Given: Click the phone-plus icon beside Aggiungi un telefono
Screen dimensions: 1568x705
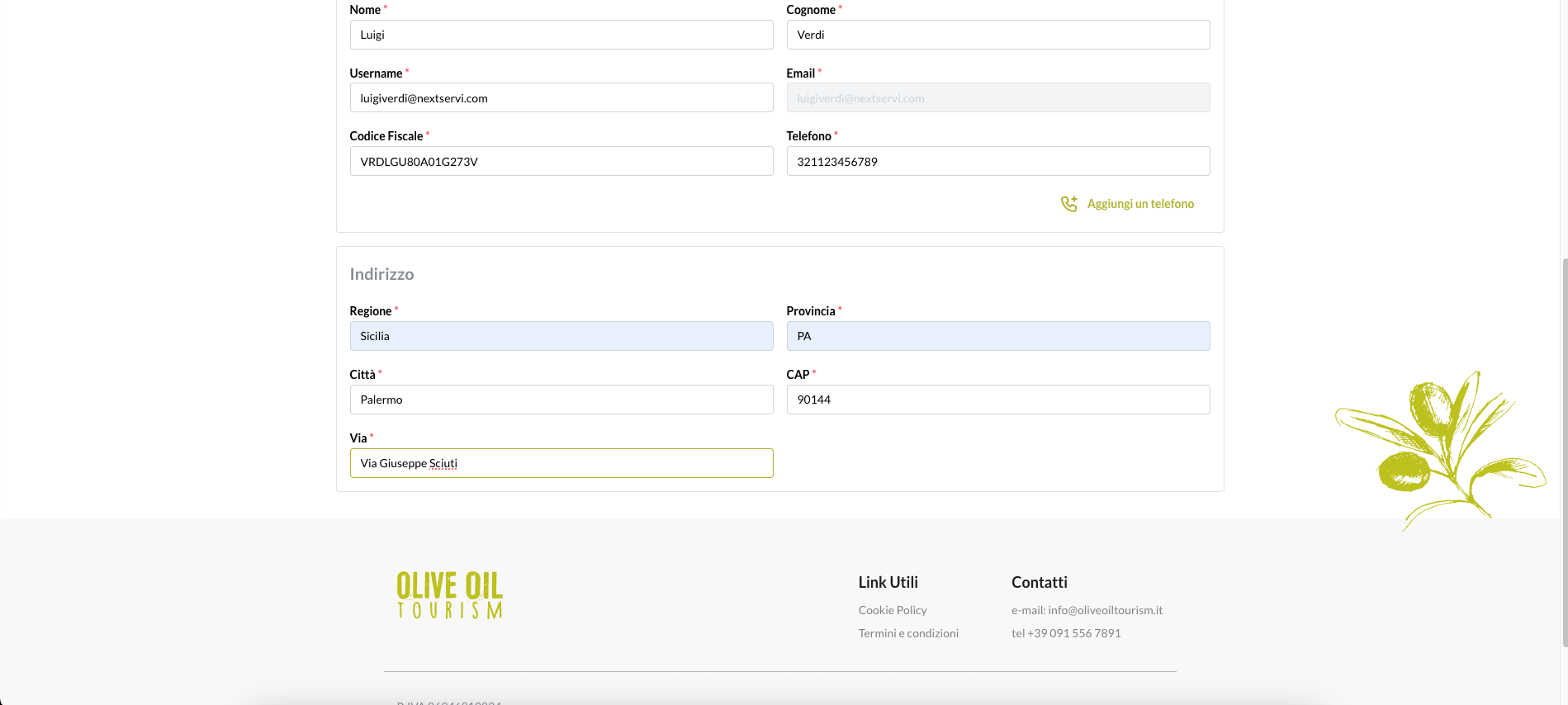Looking at the screenshot, I should (x=1068, y=204).
